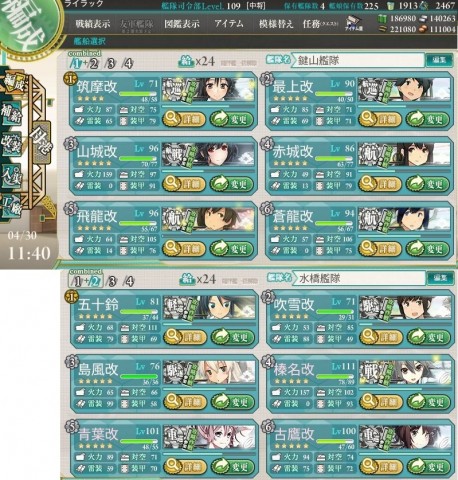Click the 編成 organize sidebar icon
The image size is (458, 480).
13,83
